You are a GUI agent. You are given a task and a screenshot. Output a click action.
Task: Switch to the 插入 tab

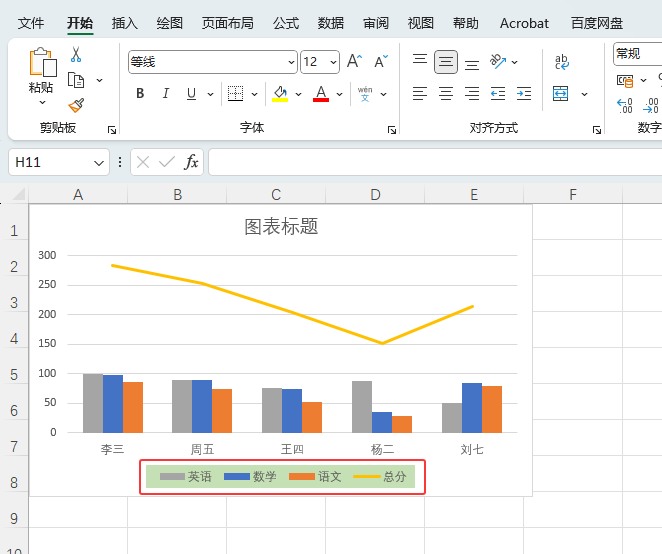125,23
